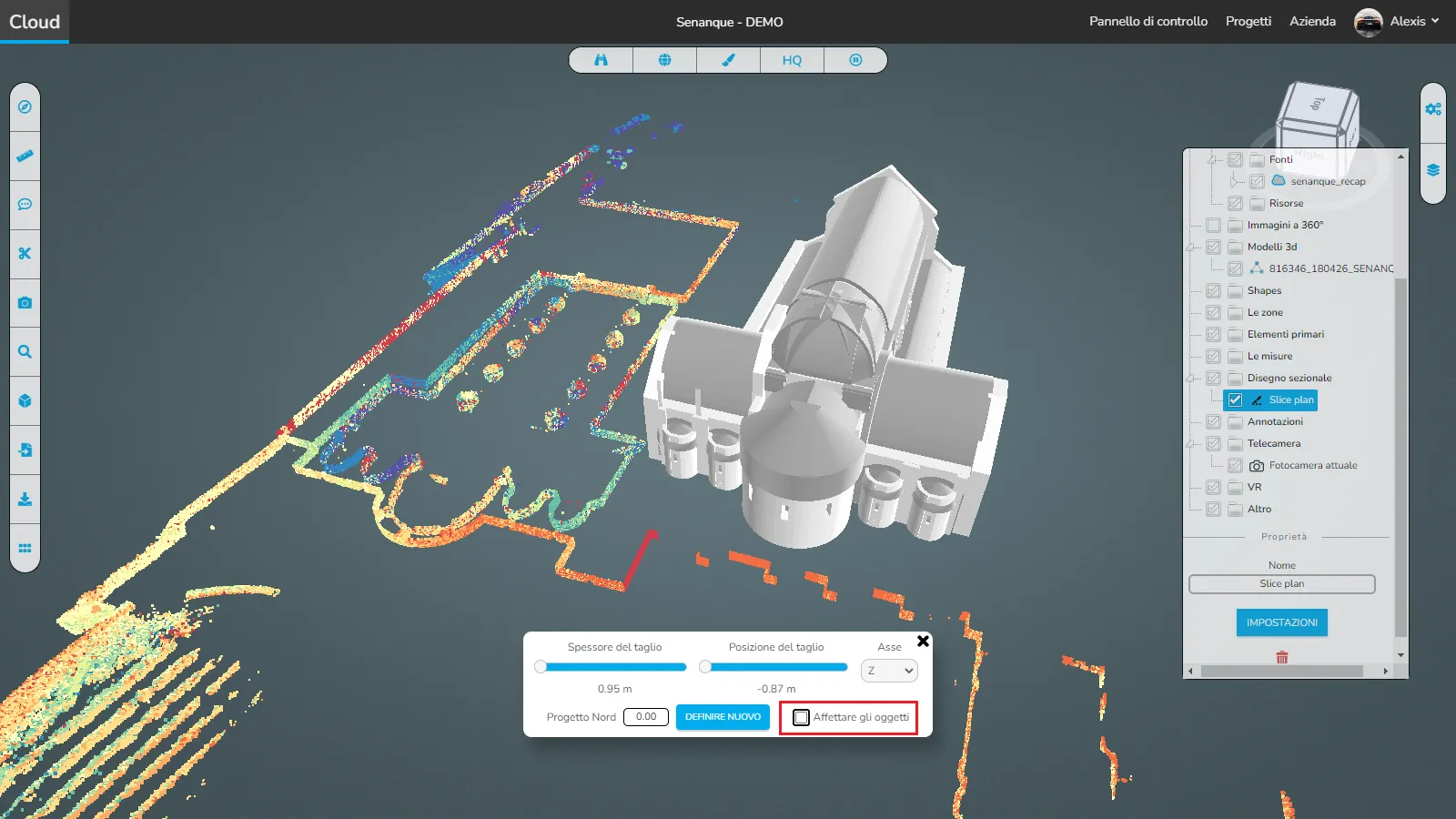
Task: Open Azienda menu
Action: pyautogui.click(x=1312, y=21)
